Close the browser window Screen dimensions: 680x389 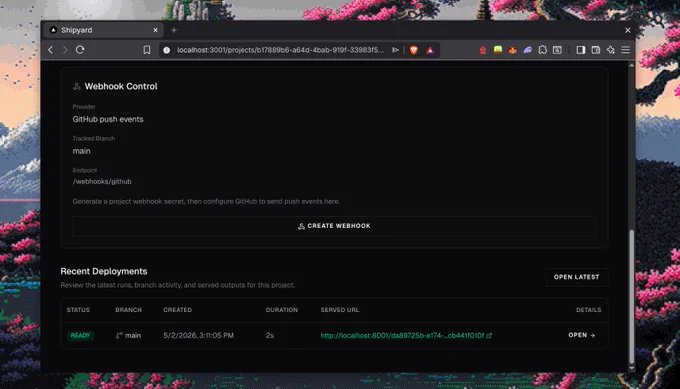[x=628, y=30]
